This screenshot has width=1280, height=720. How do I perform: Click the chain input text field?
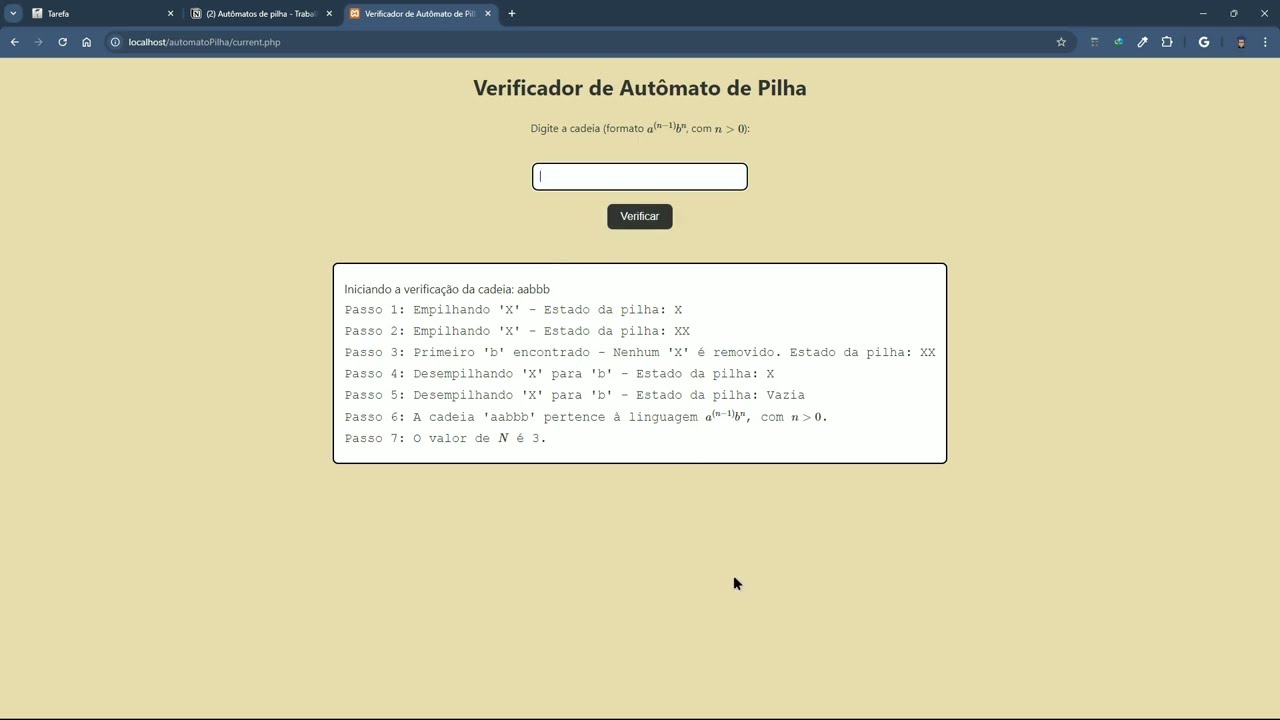coord(640,177)
